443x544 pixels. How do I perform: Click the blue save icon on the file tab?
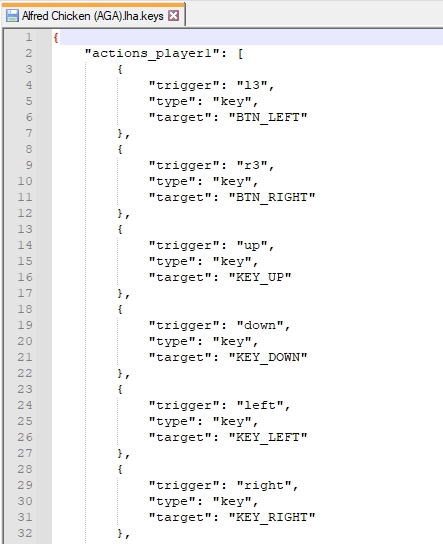pyautogui.click(x=12, y=16)
